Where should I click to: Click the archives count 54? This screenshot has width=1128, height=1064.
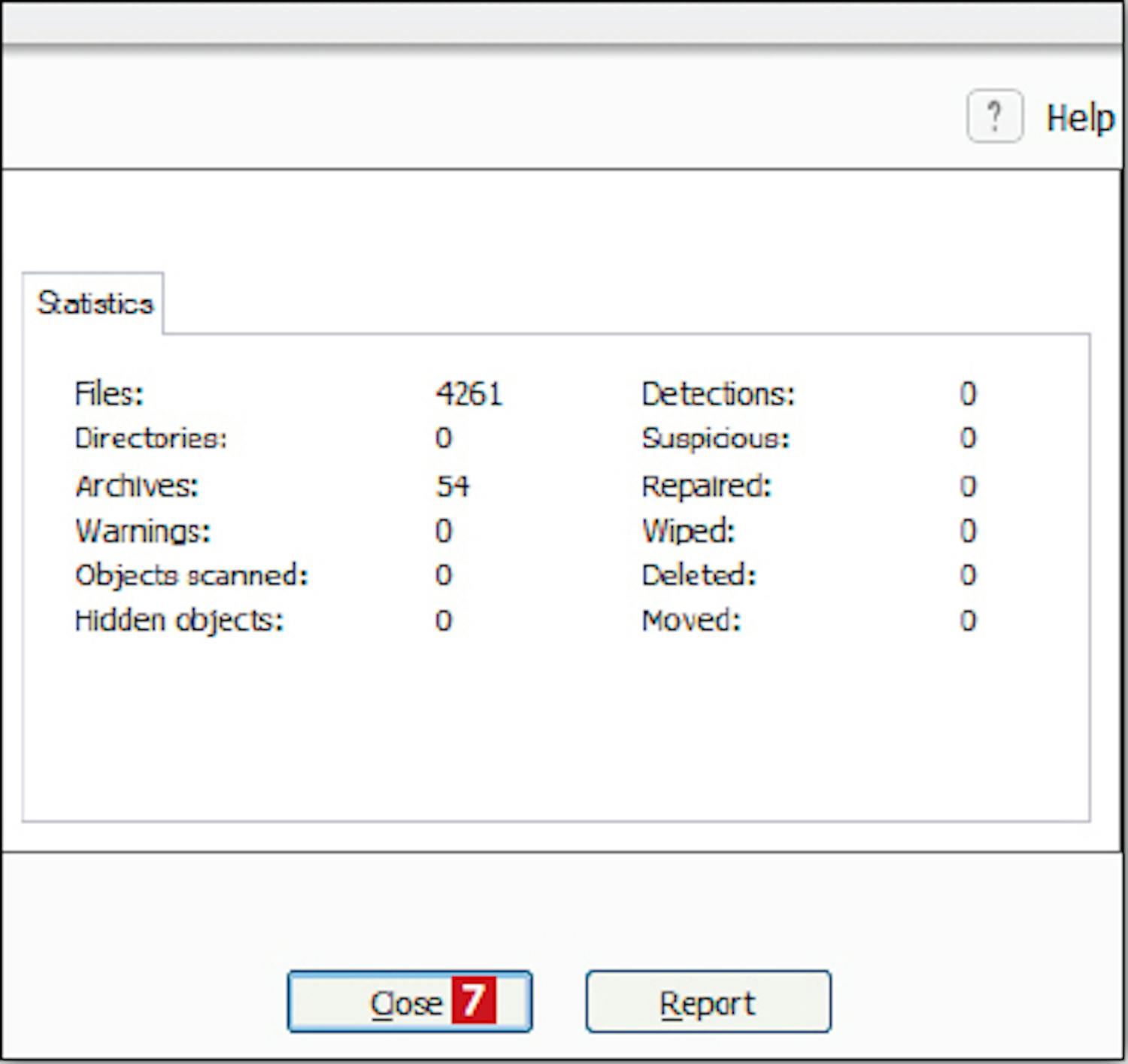(453, 486)
